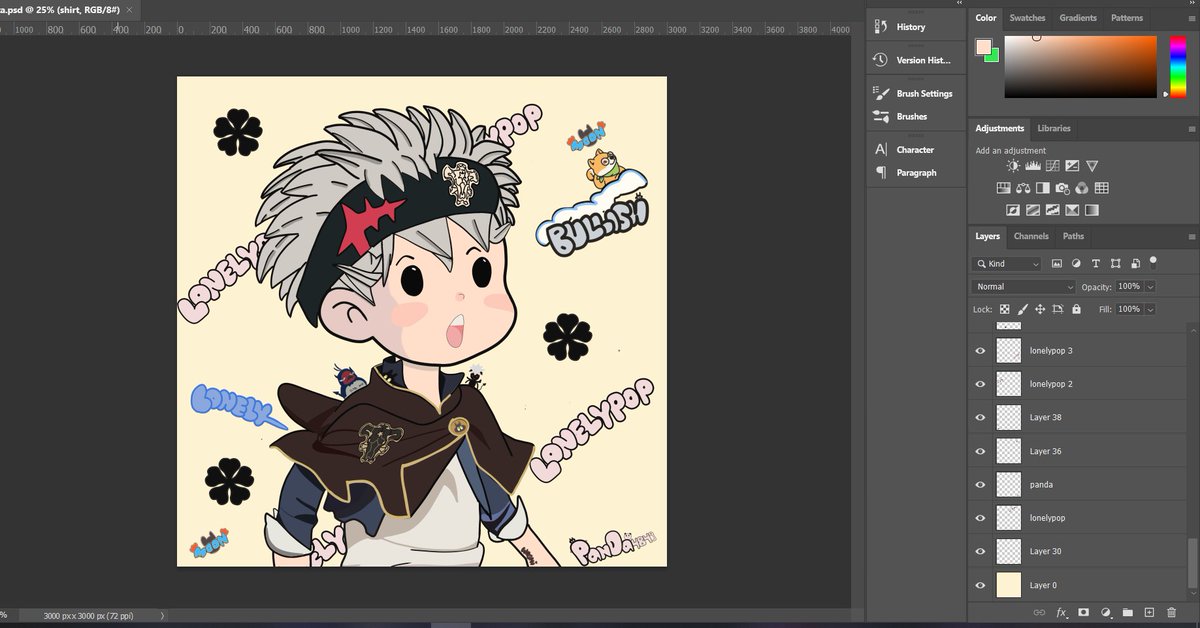Add a Color Balance adjustment
1200x628 pixels.
[x=1023, y=188]
